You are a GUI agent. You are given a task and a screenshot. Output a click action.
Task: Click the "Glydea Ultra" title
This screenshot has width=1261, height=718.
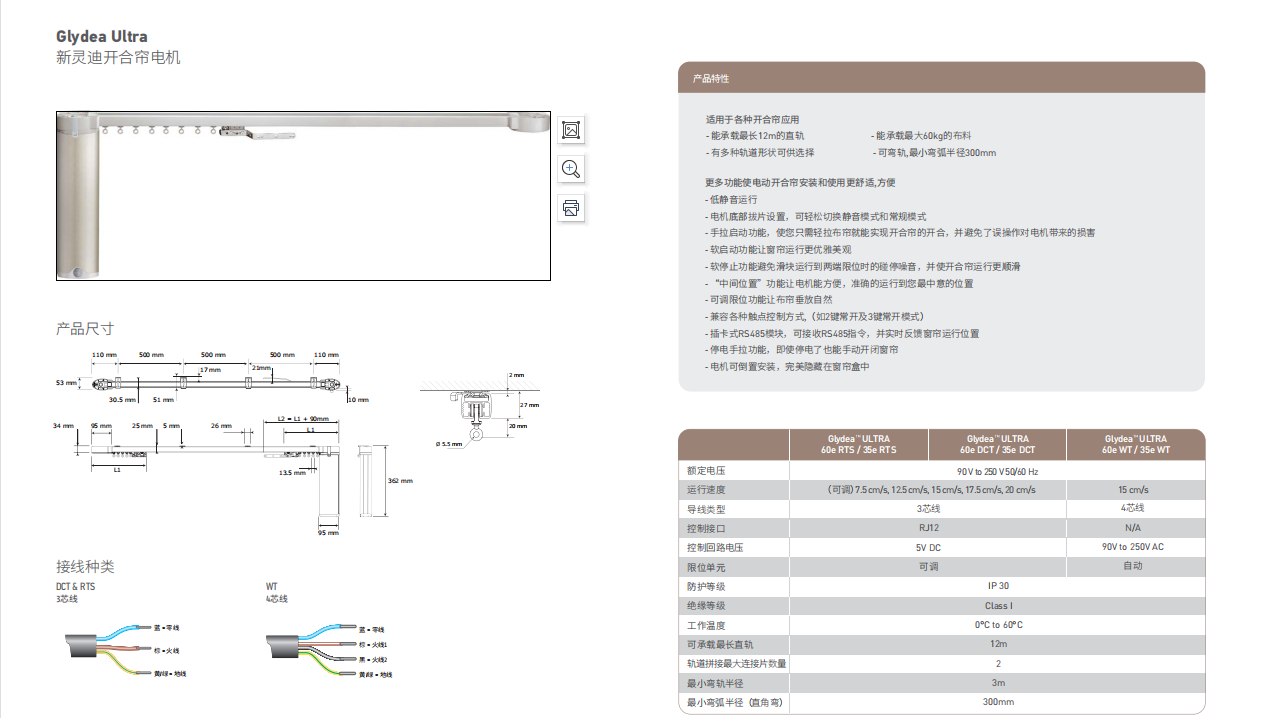click(102, 37)
